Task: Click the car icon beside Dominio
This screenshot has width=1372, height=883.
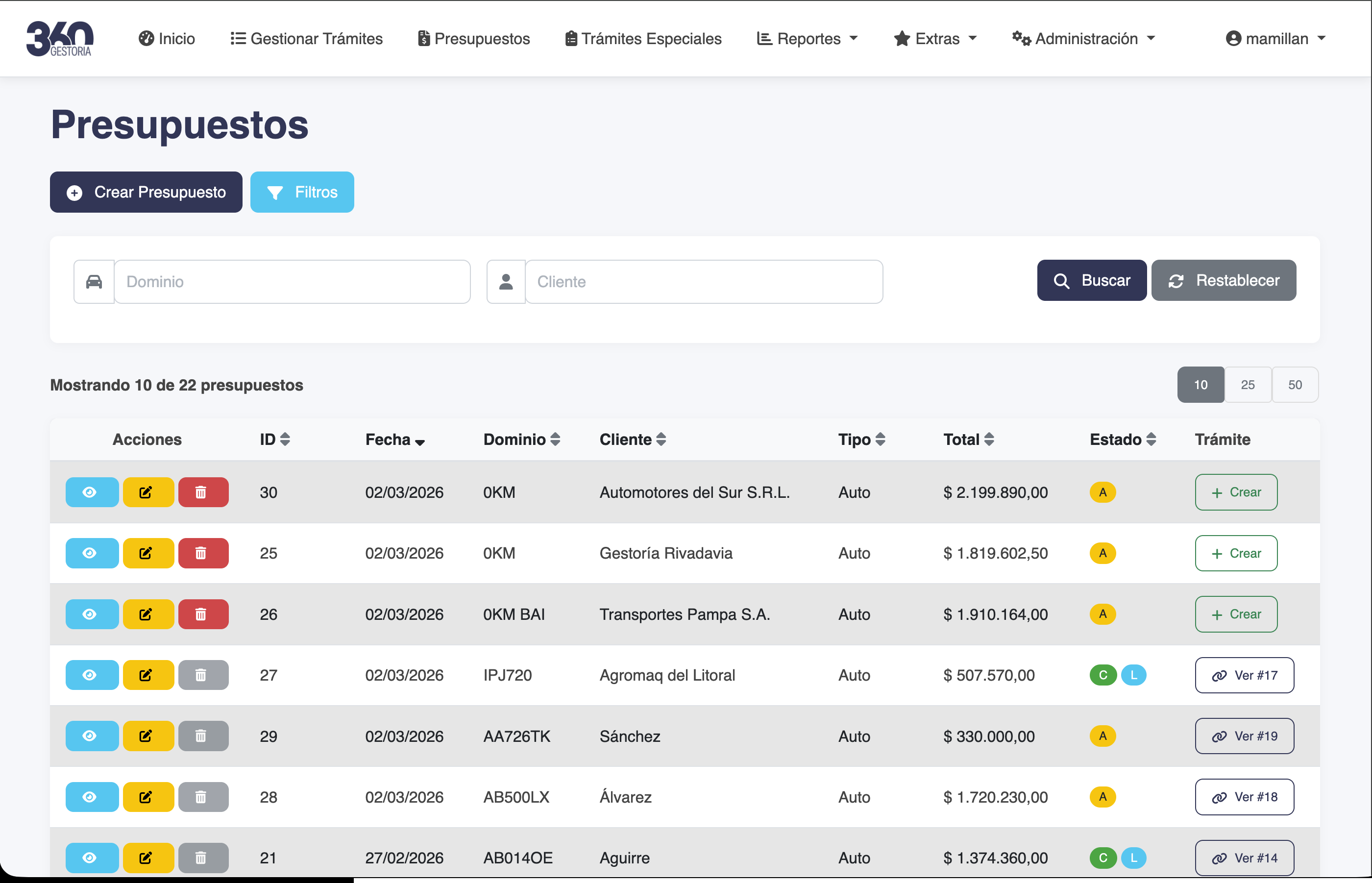Action: click(x=94, y=282)
